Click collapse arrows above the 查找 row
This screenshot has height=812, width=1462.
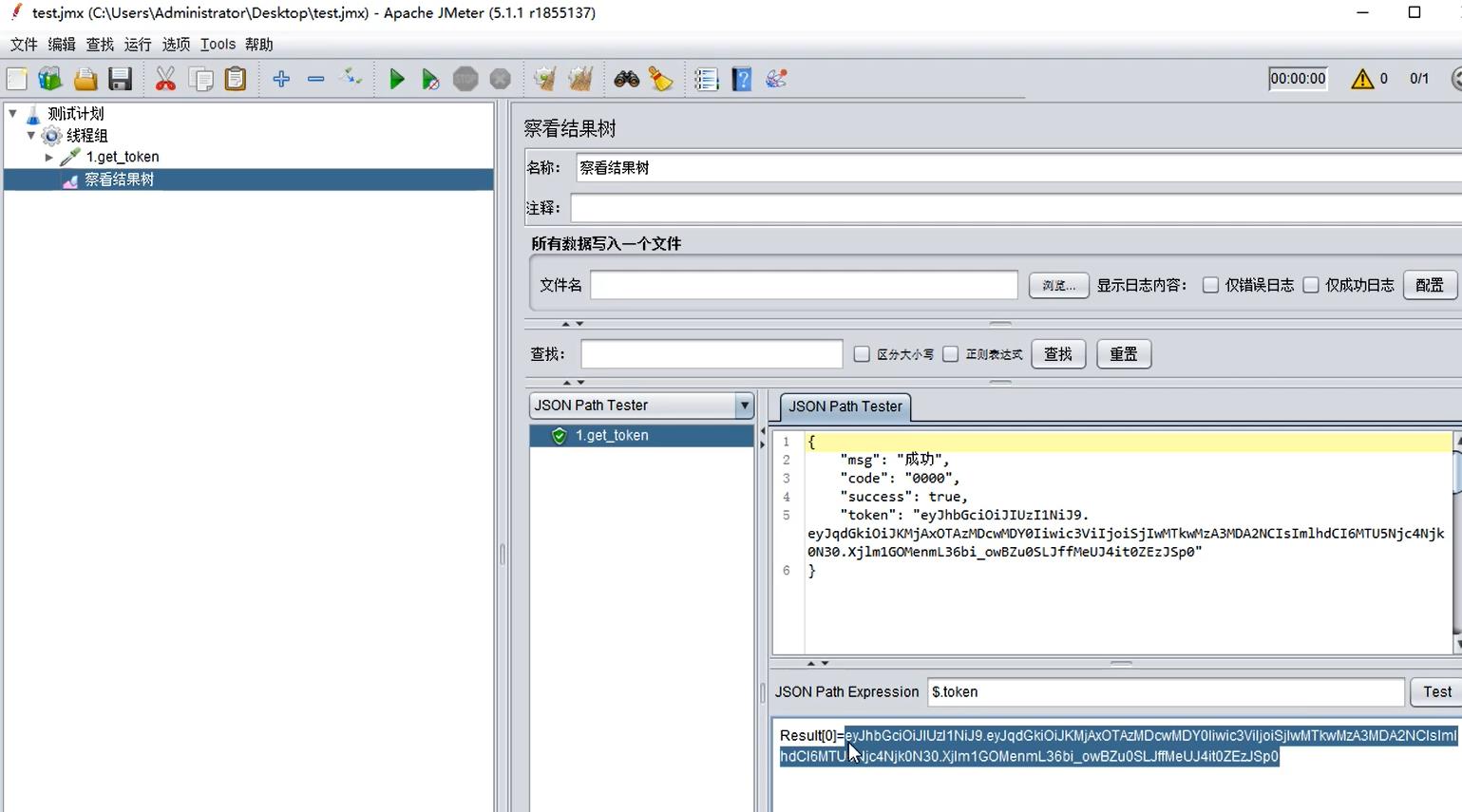click(x=572, y=324)
